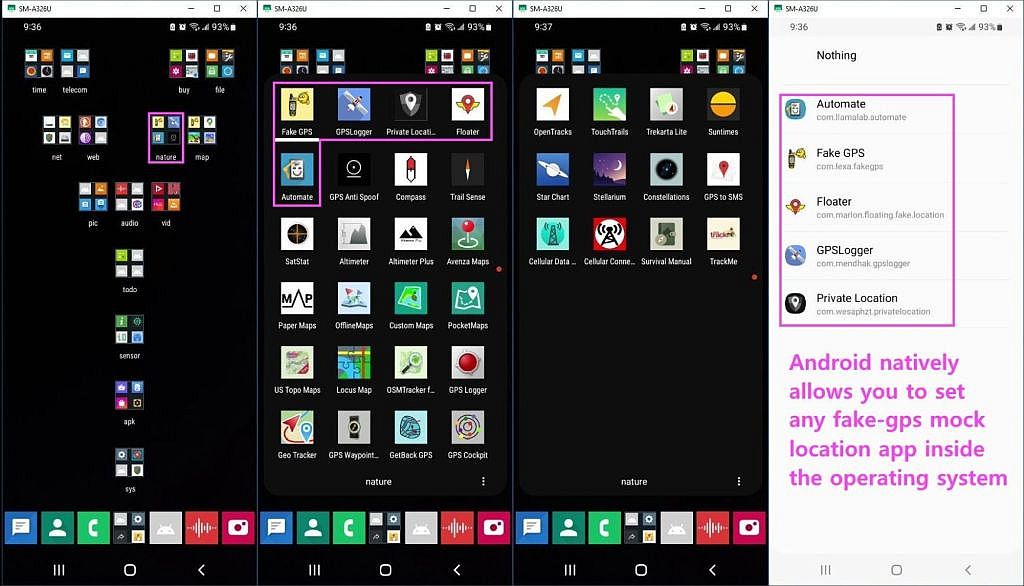Open Survival Manual app
The image size is (1024, 586).
(666, 235)
